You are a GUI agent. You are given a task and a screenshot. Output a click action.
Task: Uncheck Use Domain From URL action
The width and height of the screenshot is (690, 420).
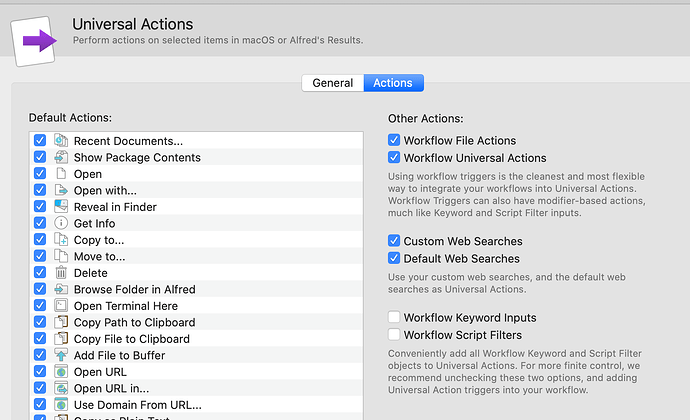tap(40, 405)
